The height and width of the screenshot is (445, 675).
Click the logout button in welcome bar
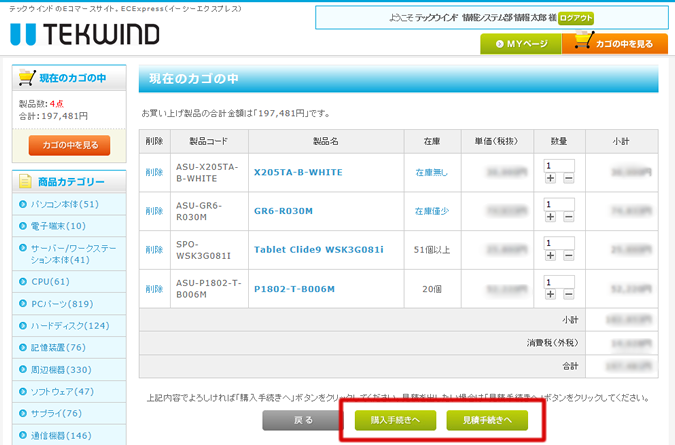tap(576, 18)
